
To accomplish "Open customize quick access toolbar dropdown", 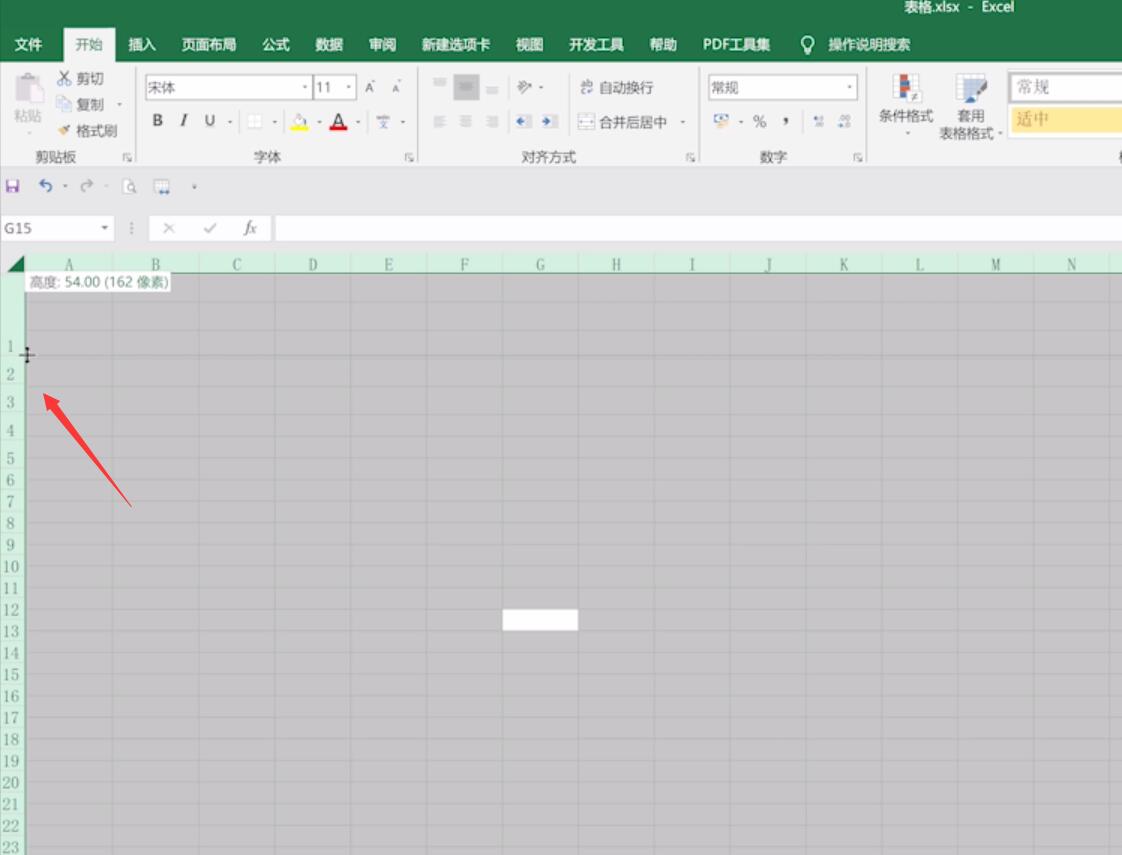I will (194, 187).
